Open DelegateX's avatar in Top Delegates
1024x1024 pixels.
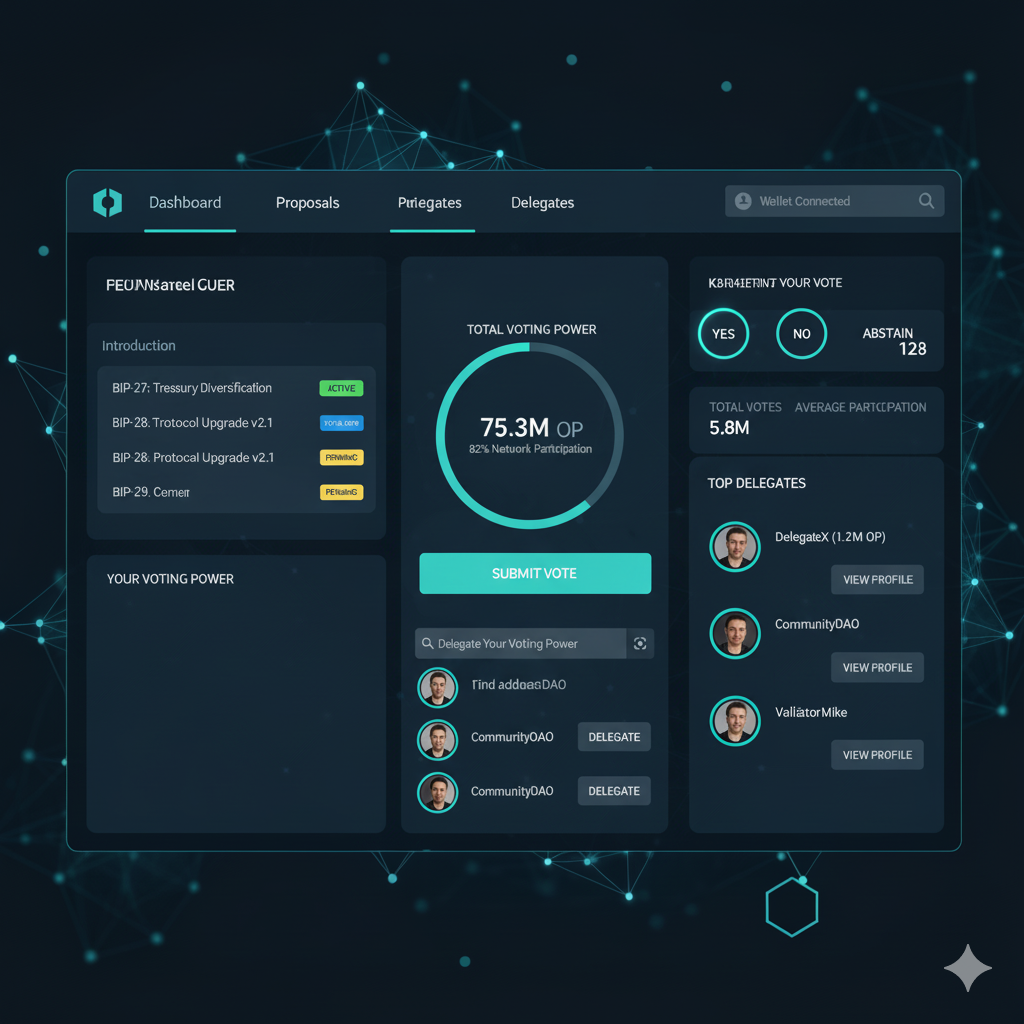[x=735, y=547]
